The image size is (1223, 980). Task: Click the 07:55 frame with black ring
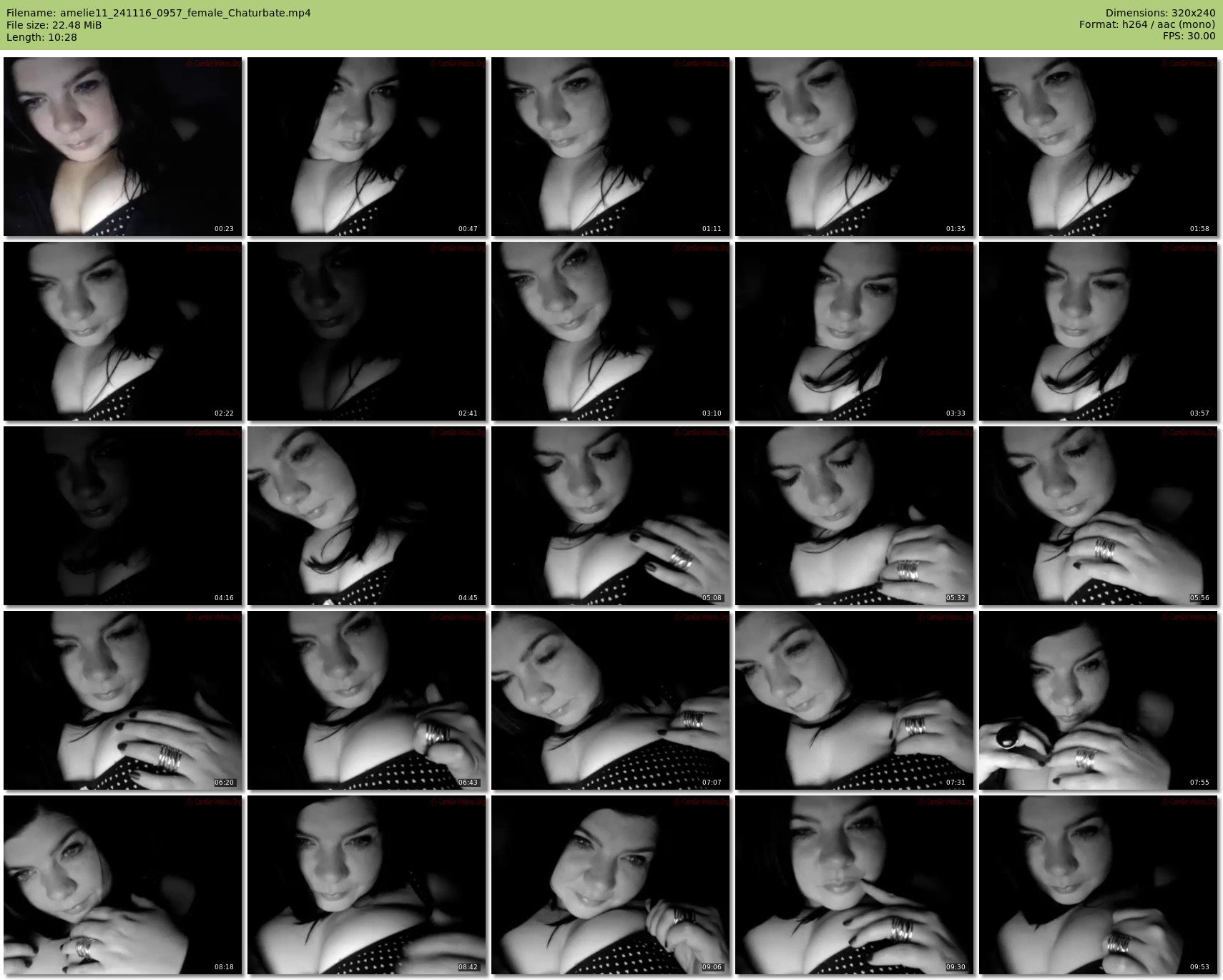click(x=1098, y=700)
